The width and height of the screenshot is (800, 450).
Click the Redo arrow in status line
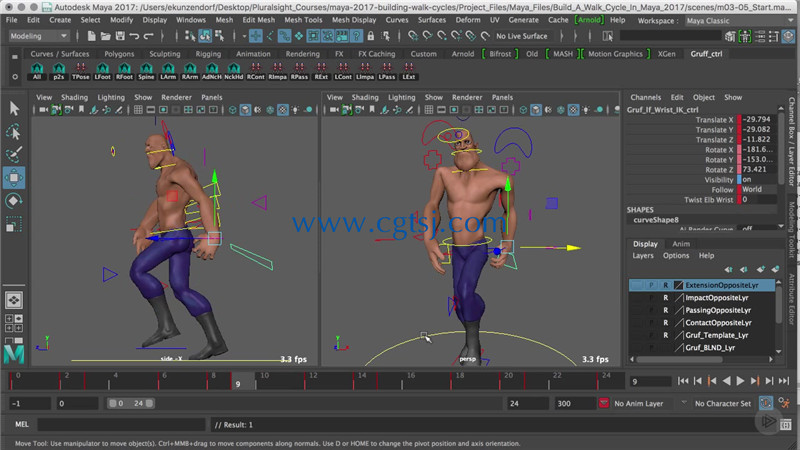[148, 36]
